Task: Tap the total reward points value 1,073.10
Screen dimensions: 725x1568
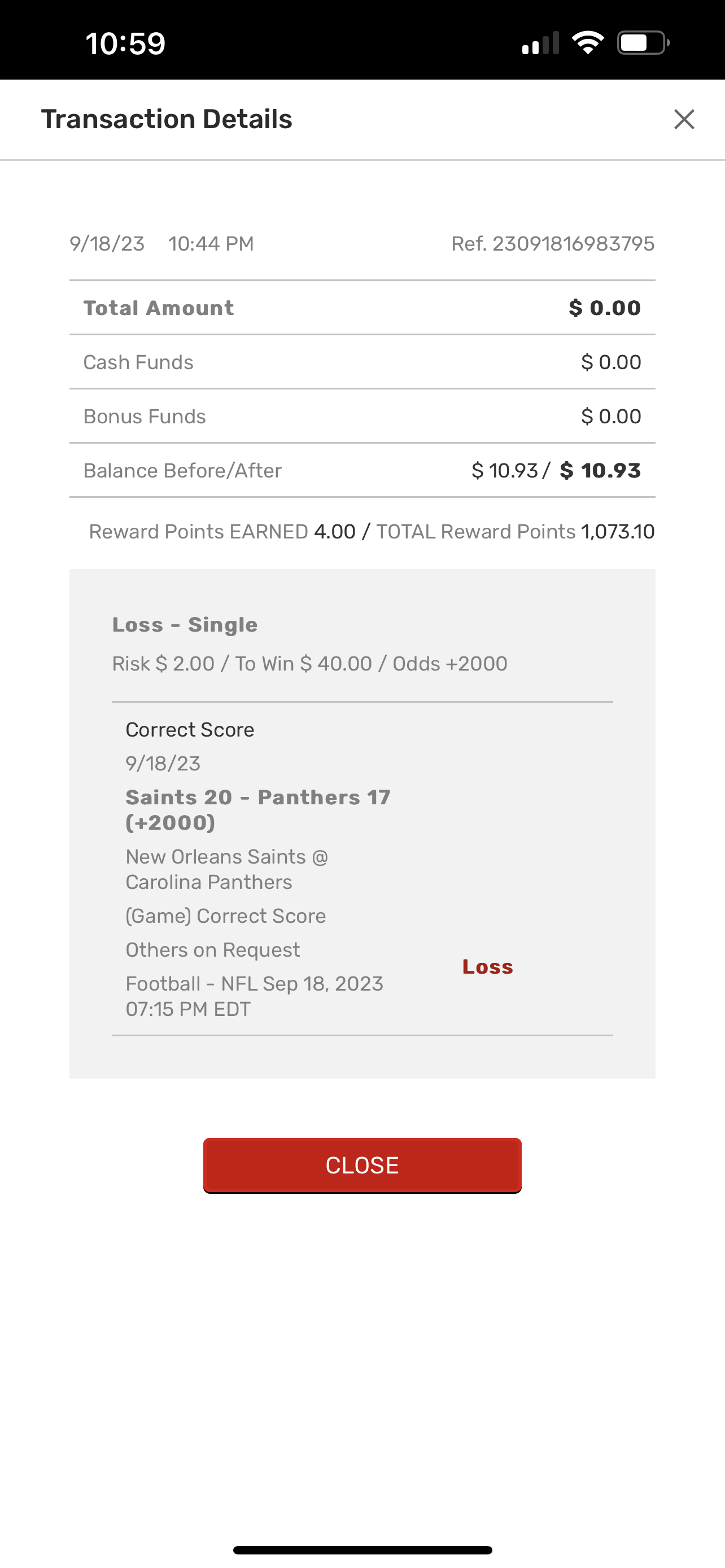Action: [617, 531]
